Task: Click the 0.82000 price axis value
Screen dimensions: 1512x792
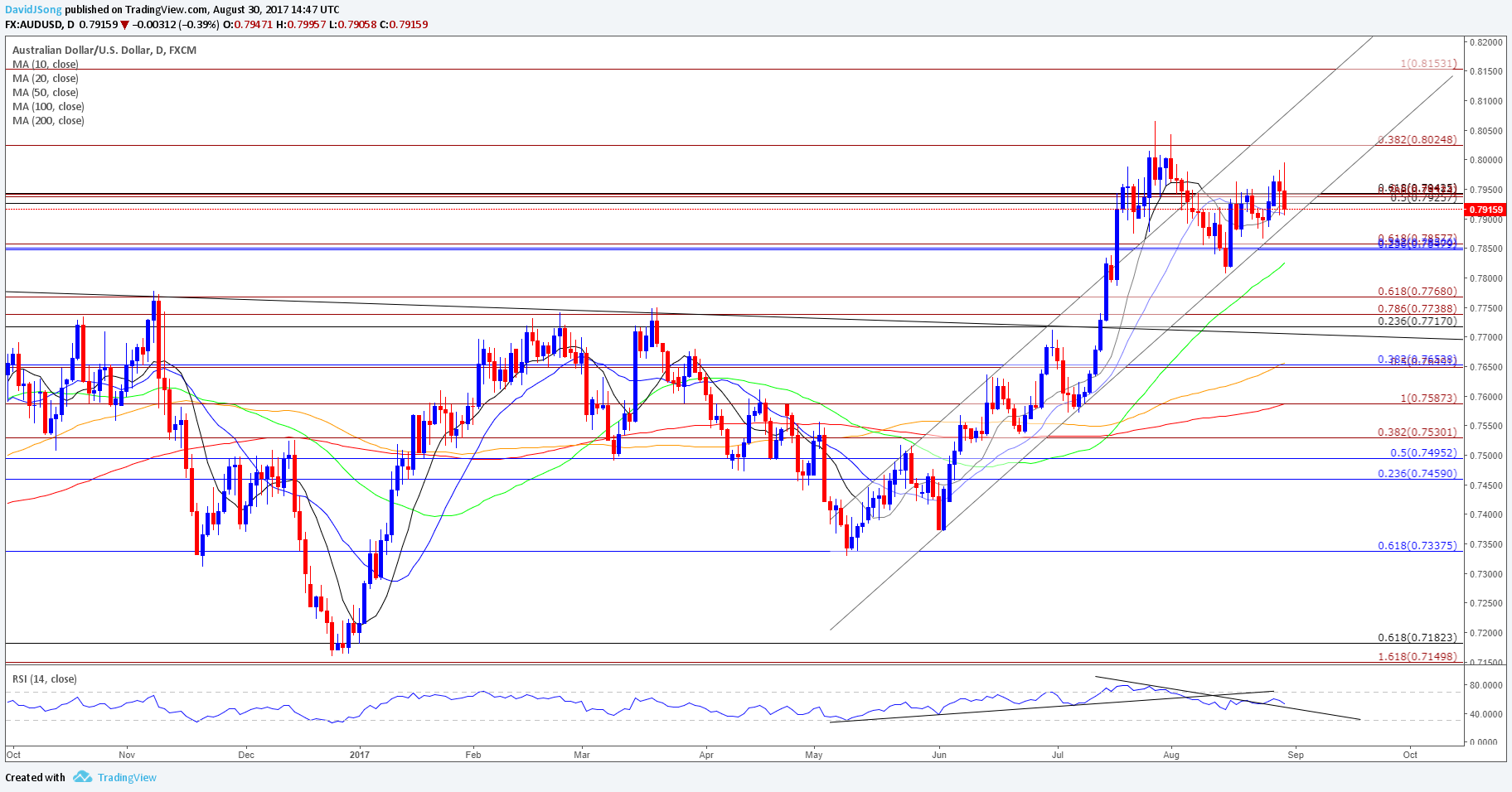Action: 1487,42
